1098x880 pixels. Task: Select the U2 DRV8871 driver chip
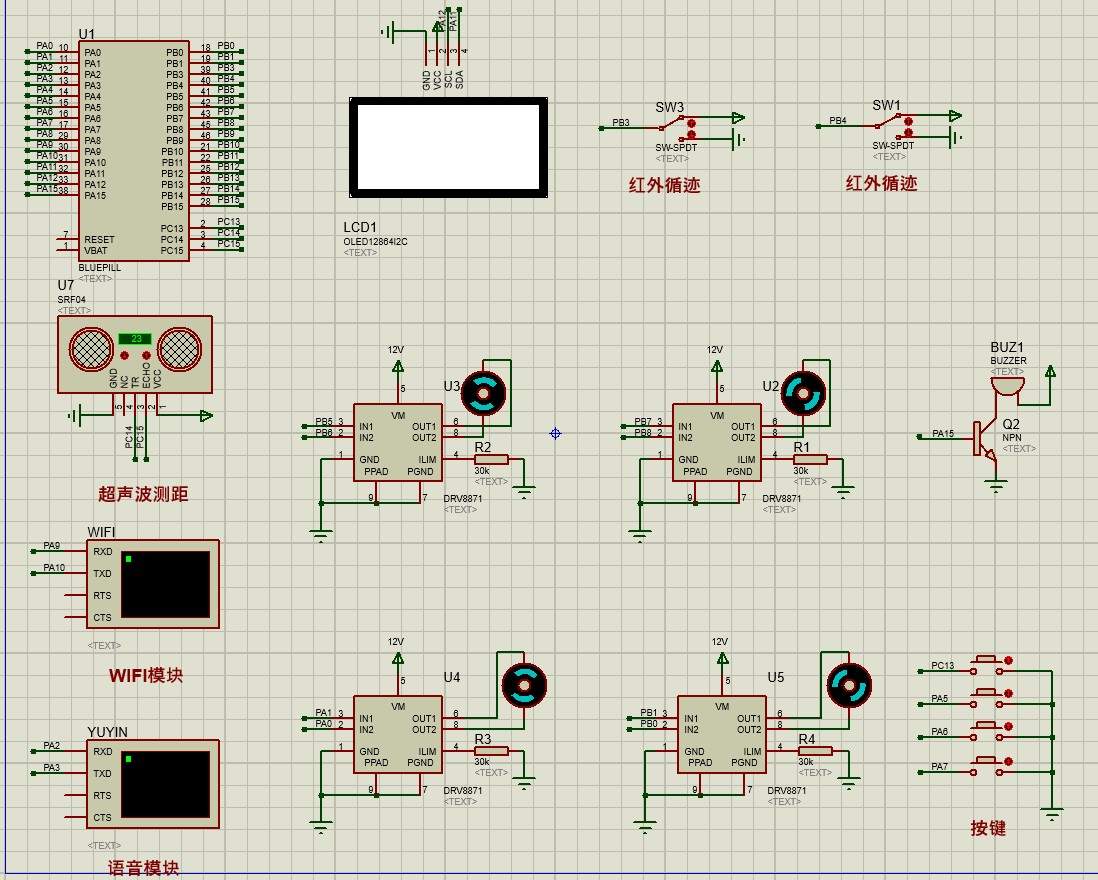(x=716, y=442)
